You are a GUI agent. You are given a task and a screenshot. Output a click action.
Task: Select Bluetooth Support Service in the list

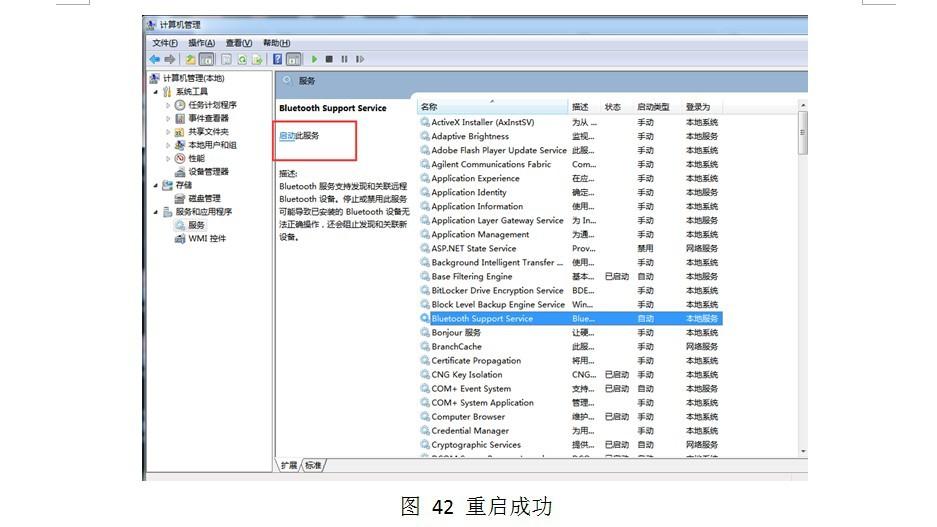tap(482, 319)
